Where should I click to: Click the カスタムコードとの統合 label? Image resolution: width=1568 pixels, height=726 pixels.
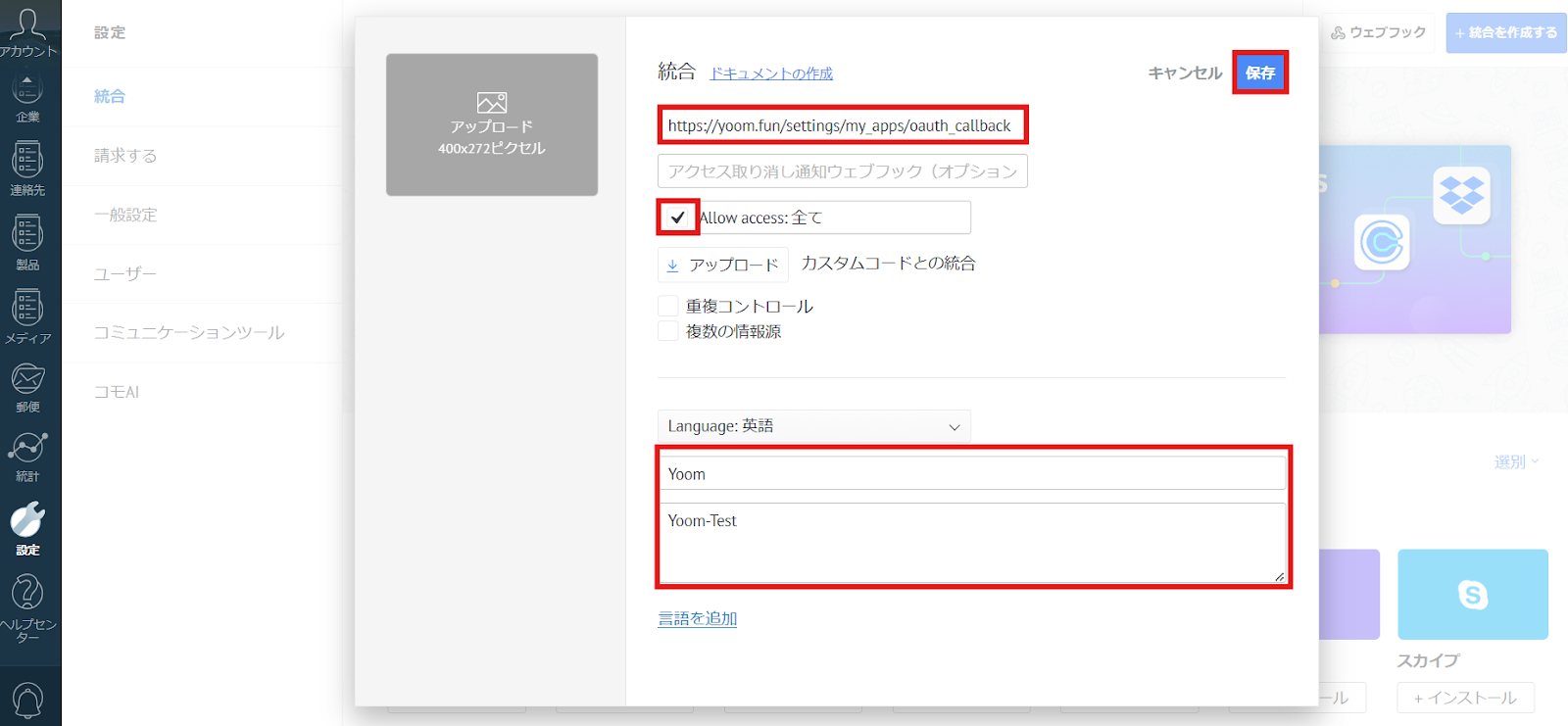tap(888, 263)
